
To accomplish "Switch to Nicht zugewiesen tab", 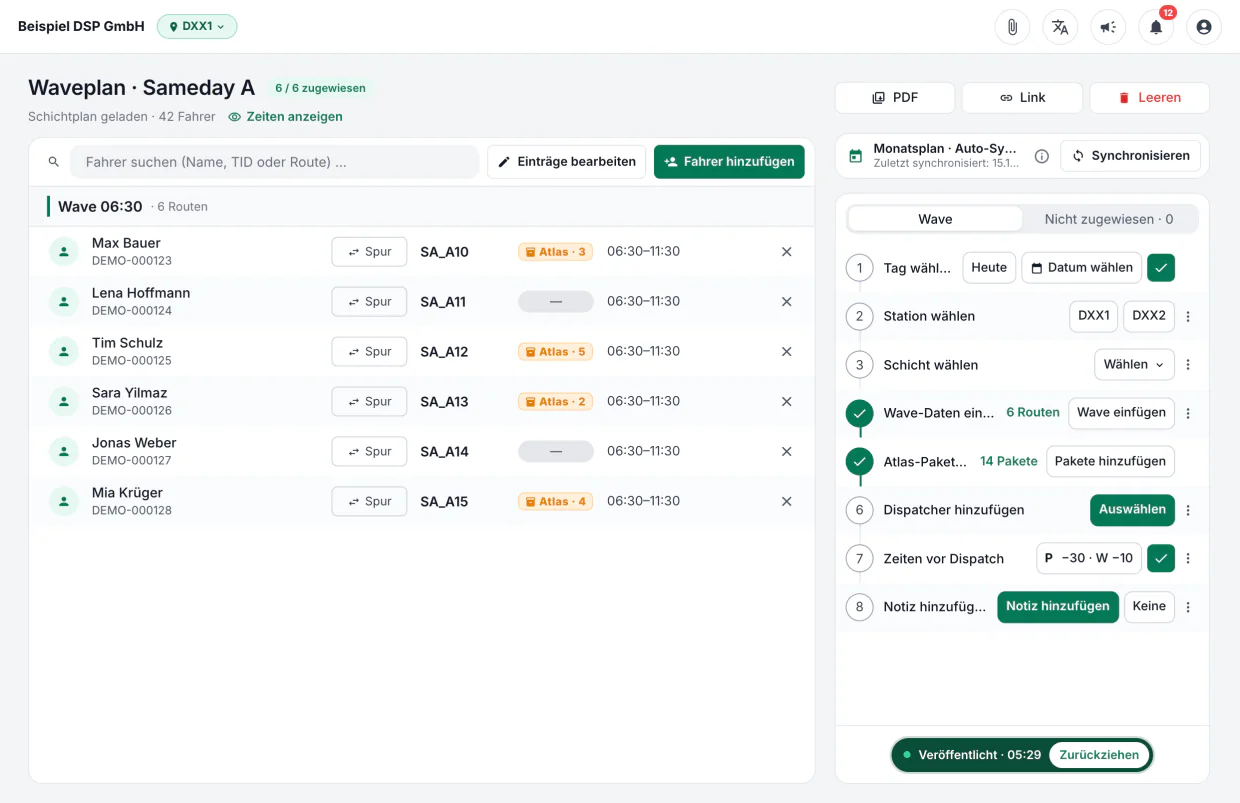I will point(1109,219).
